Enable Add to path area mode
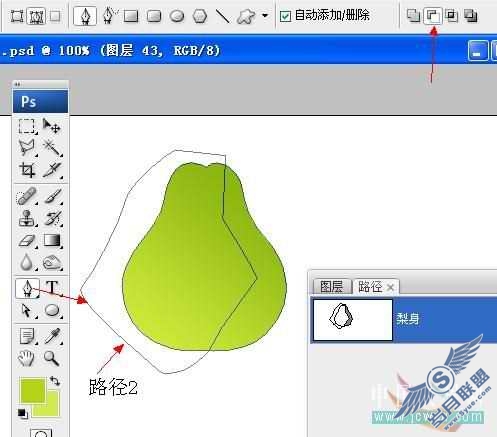The height and width of the screenshot is (437, 497). pos(413,15)
